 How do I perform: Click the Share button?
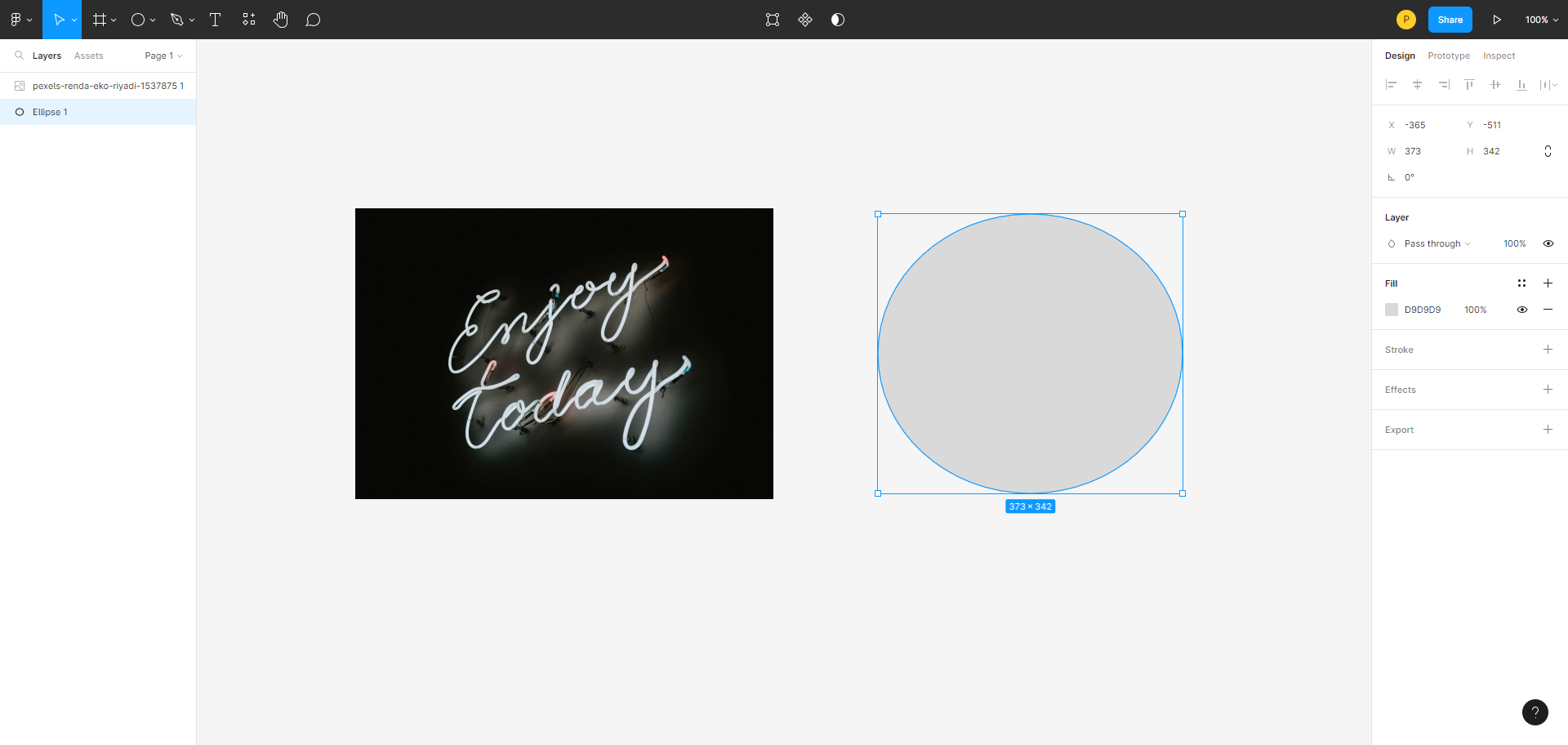pos(1450,20)
